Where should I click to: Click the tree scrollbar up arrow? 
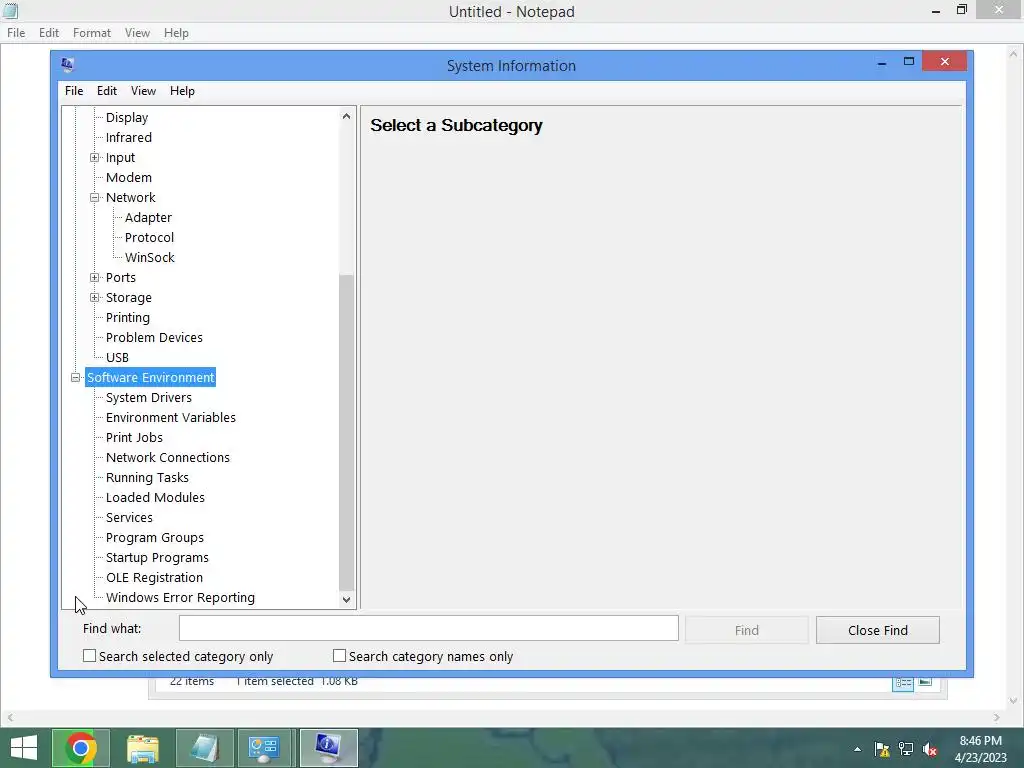point(346,116)
